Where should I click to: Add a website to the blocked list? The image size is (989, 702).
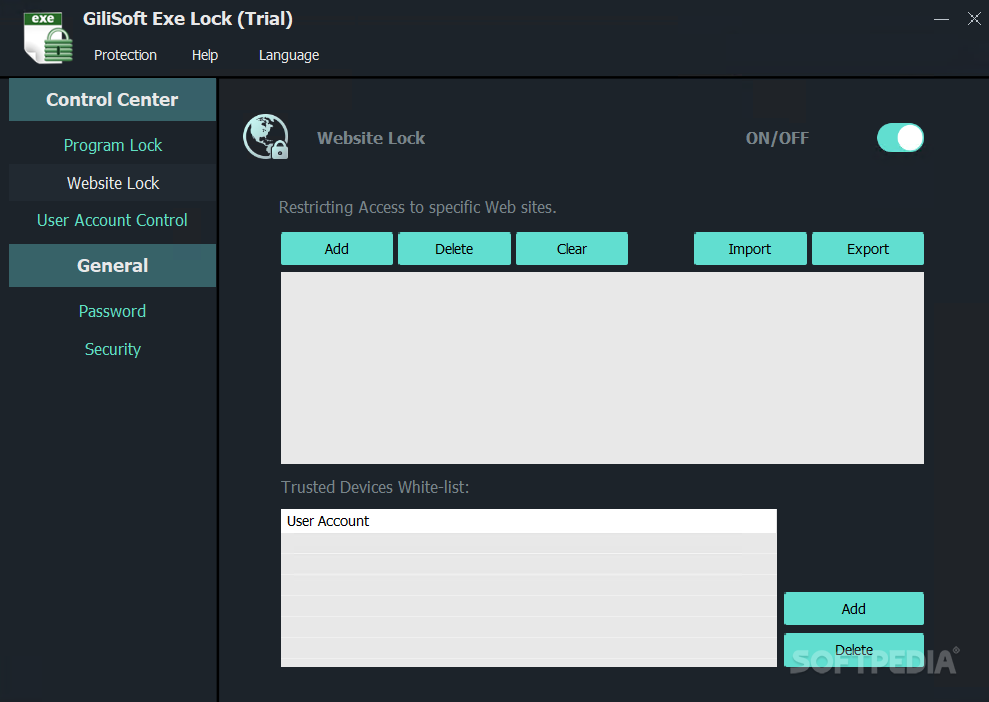point(337,249)
